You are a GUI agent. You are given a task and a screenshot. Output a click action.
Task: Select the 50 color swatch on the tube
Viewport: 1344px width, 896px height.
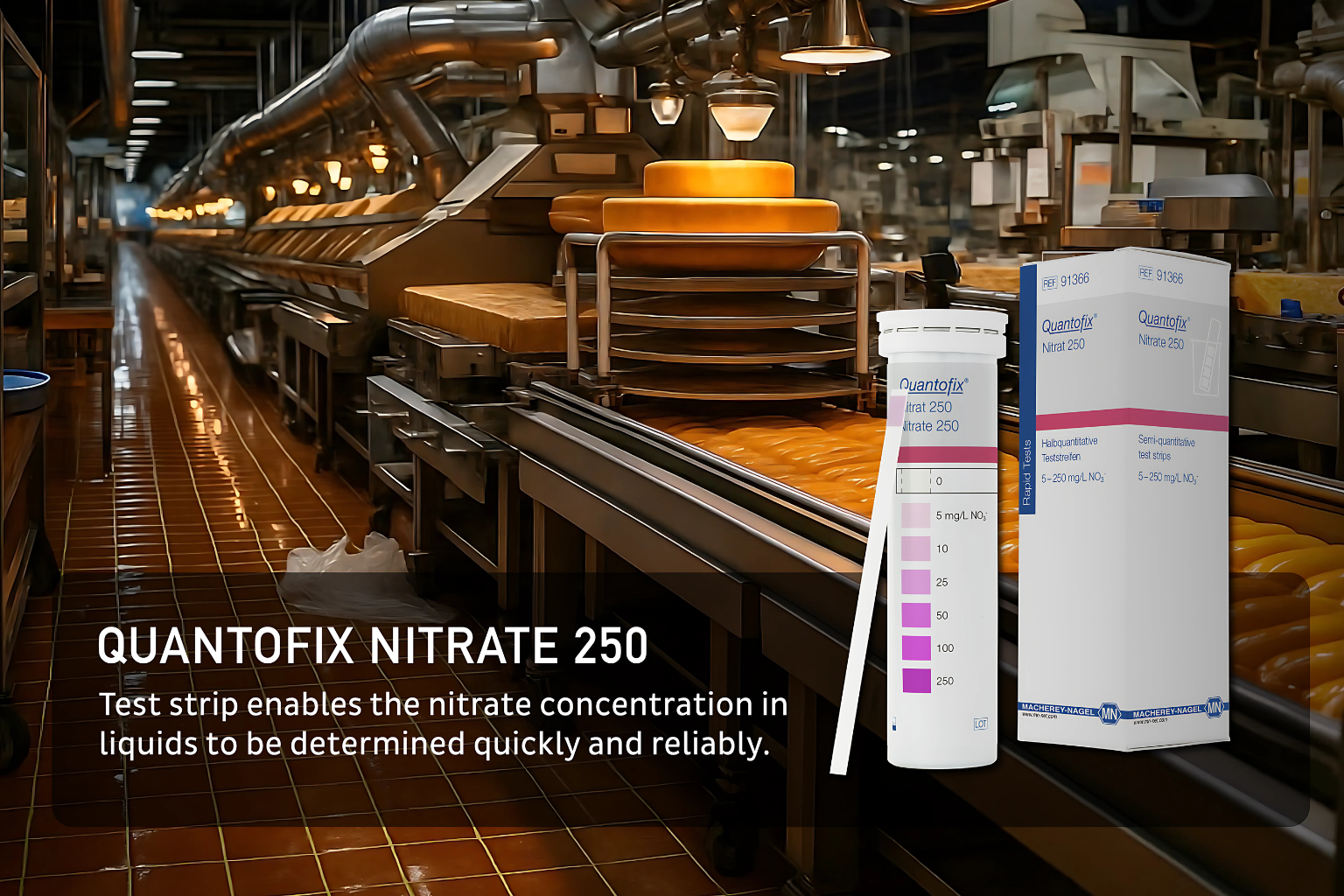915,615
